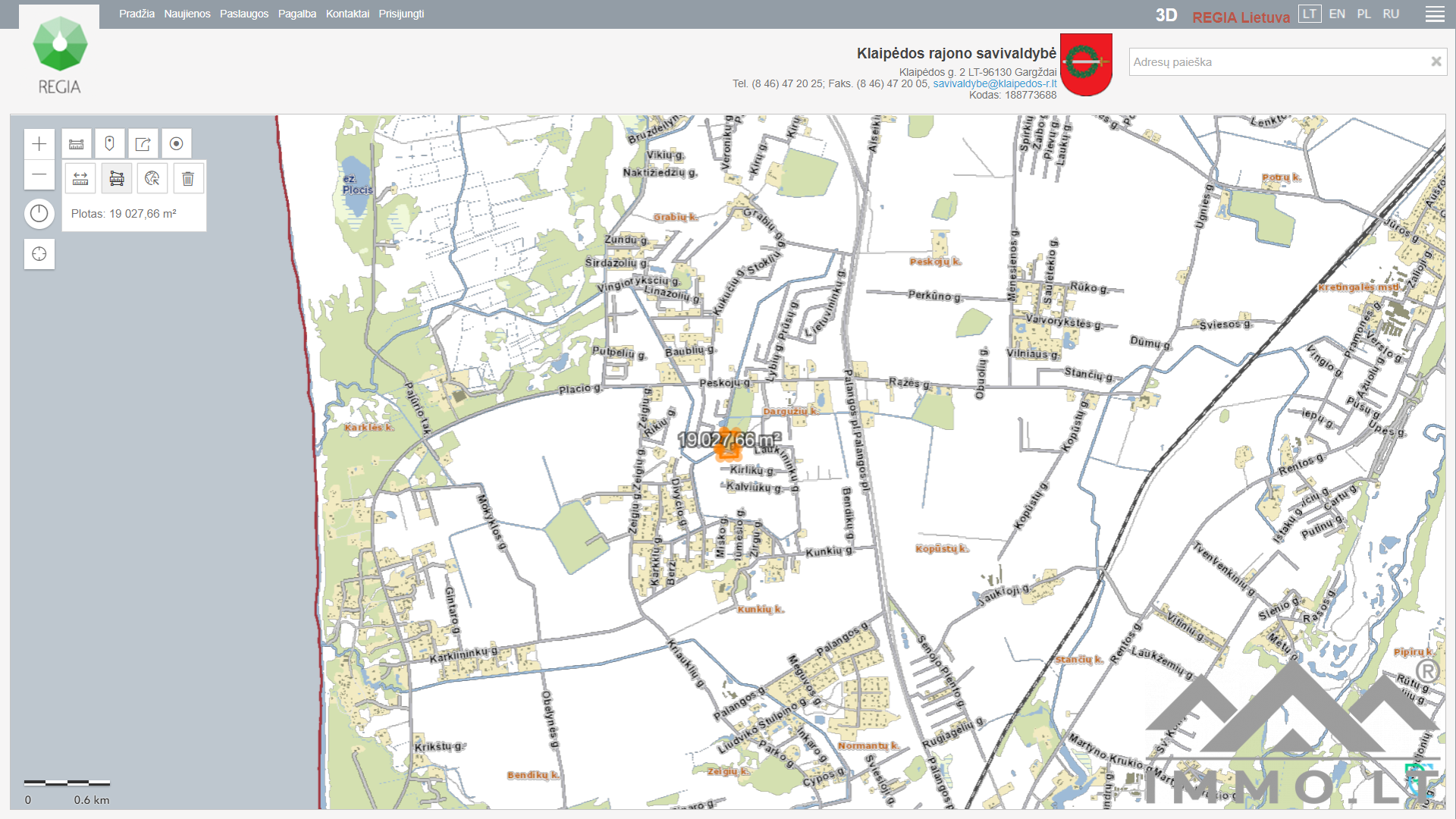Delete measurement with trash icon
The height and width of the screenshot is (819, 1456).
pyautogui.click(x=188, y=179)
